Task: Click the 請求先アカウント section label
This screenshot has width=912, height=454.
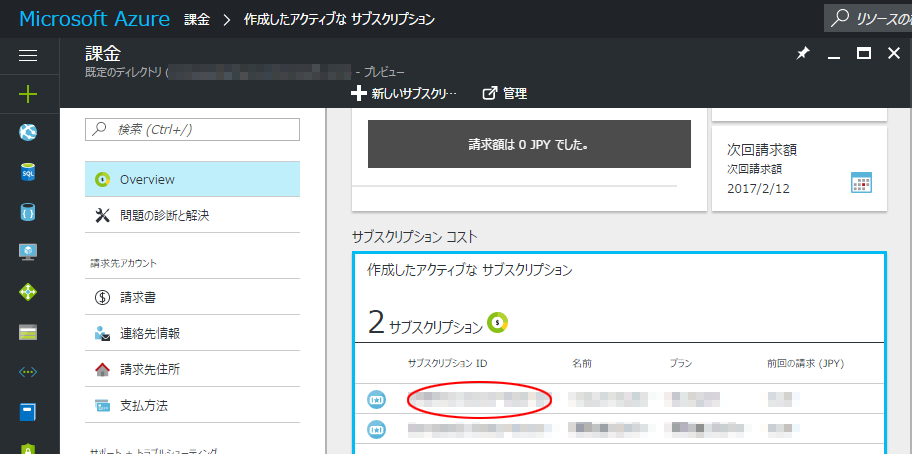Action: (x=123, y=263)
